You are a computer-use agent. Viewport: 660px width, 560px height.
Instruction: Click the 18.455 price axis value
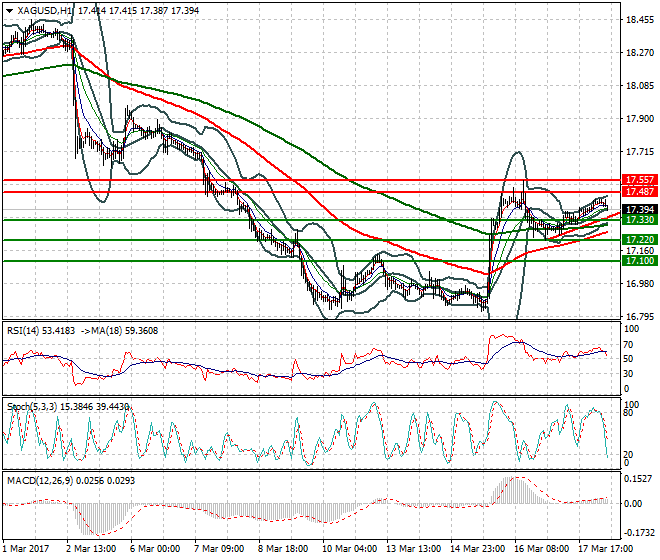click(x=640, y=20)
